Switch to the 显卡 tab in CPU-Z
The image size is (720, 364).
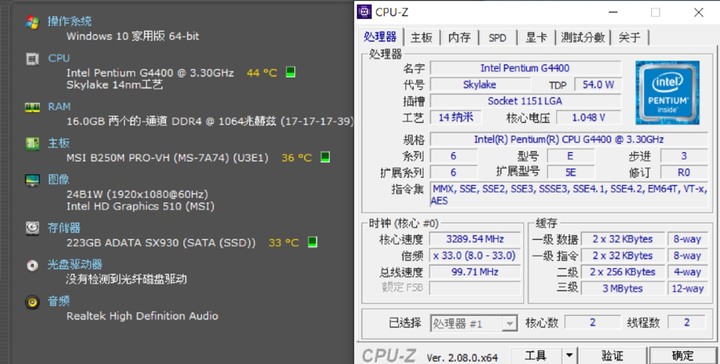[536, 37]
